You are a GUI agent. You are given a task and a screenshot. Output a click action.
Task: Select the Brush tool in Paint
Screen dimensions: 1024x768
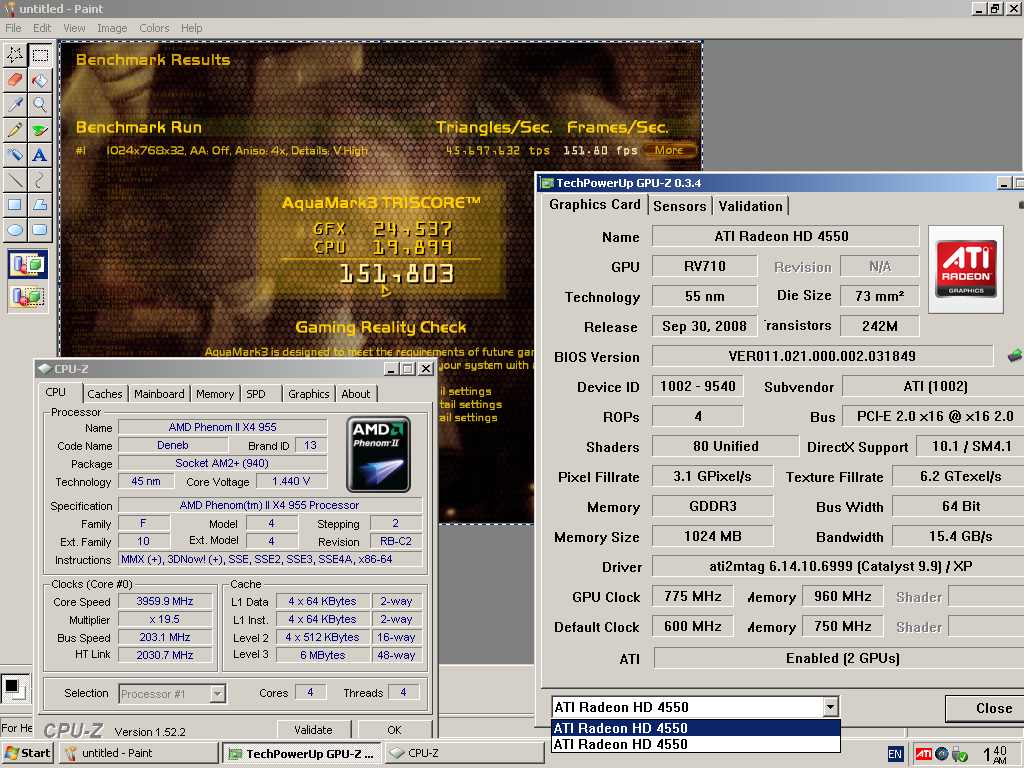[x=40, y=129]
